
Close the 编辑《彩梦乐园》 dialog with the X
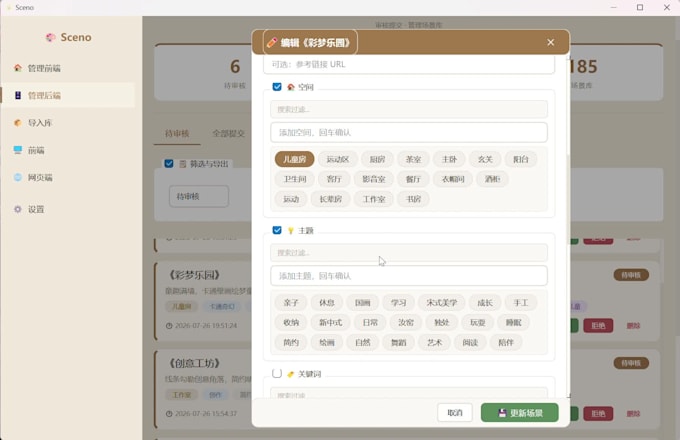click(x=550, y=42)
